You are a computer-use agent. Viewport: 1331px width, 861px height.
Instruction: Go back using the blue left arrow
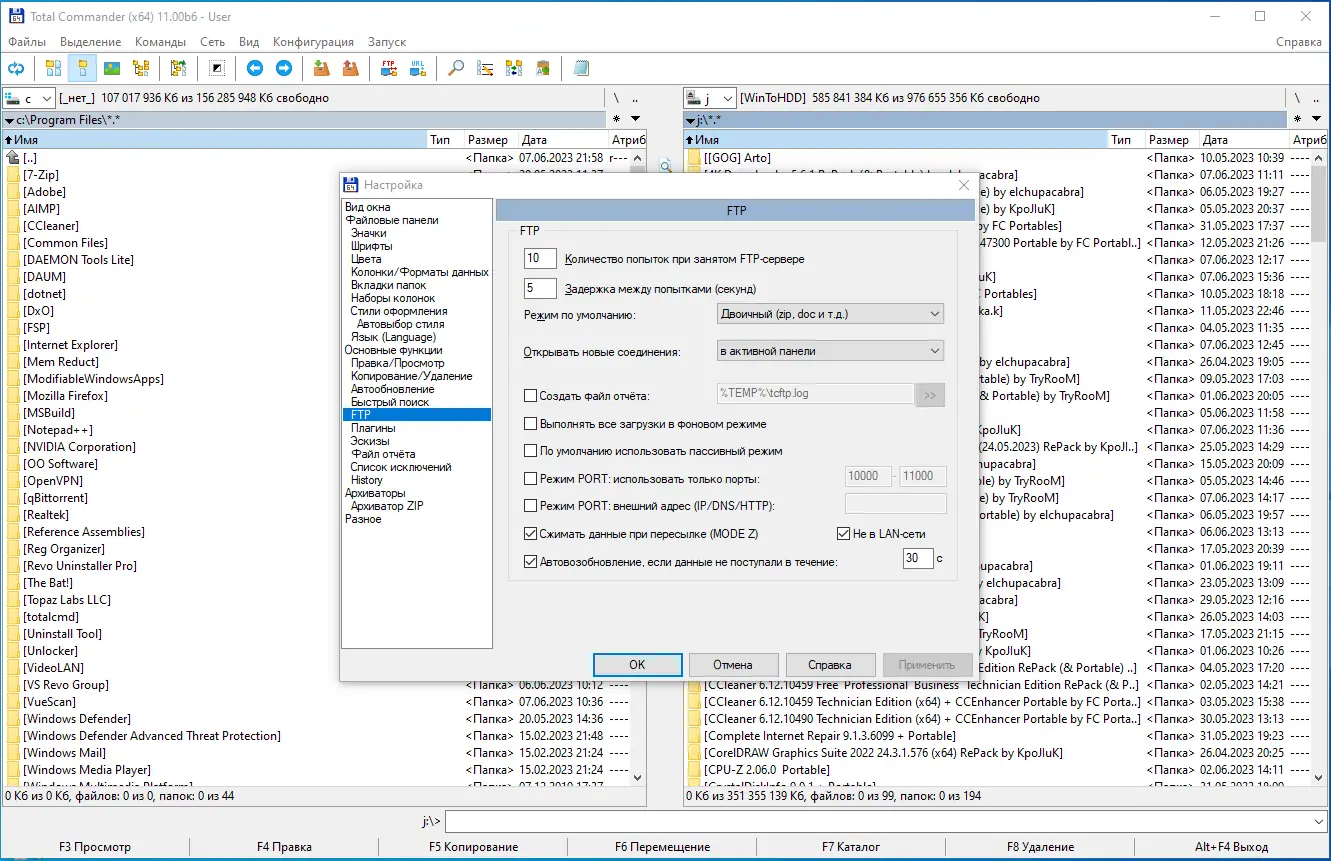(x=255, y=68)
